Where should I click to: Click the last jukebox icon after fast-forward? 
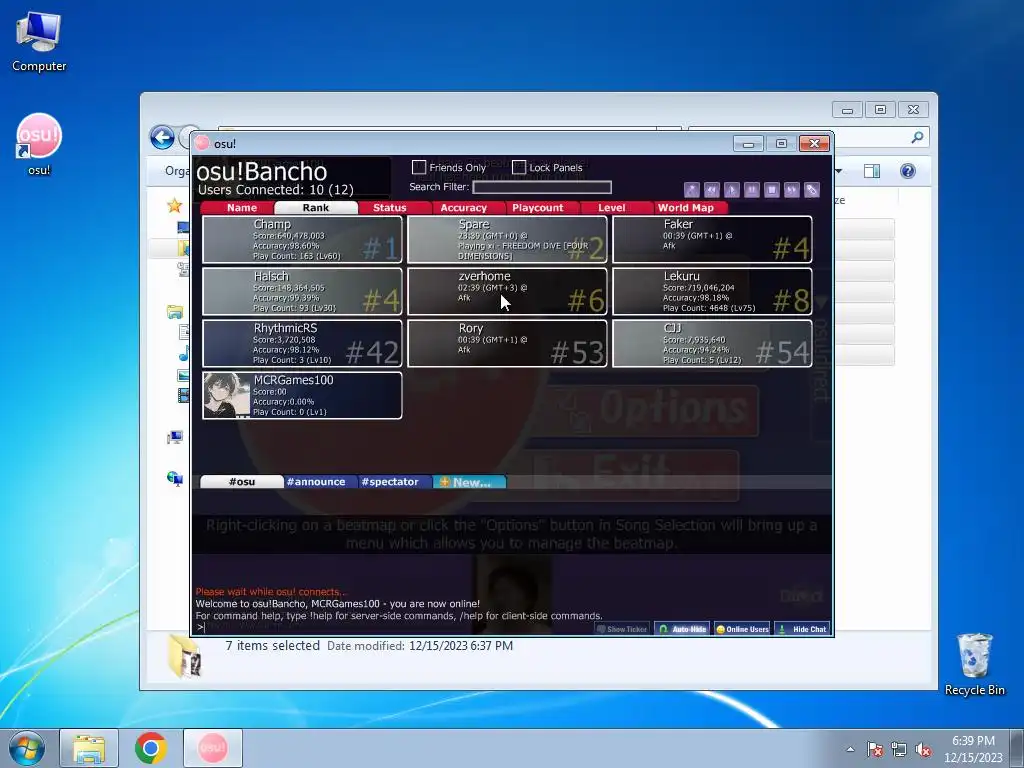[812, 190]
